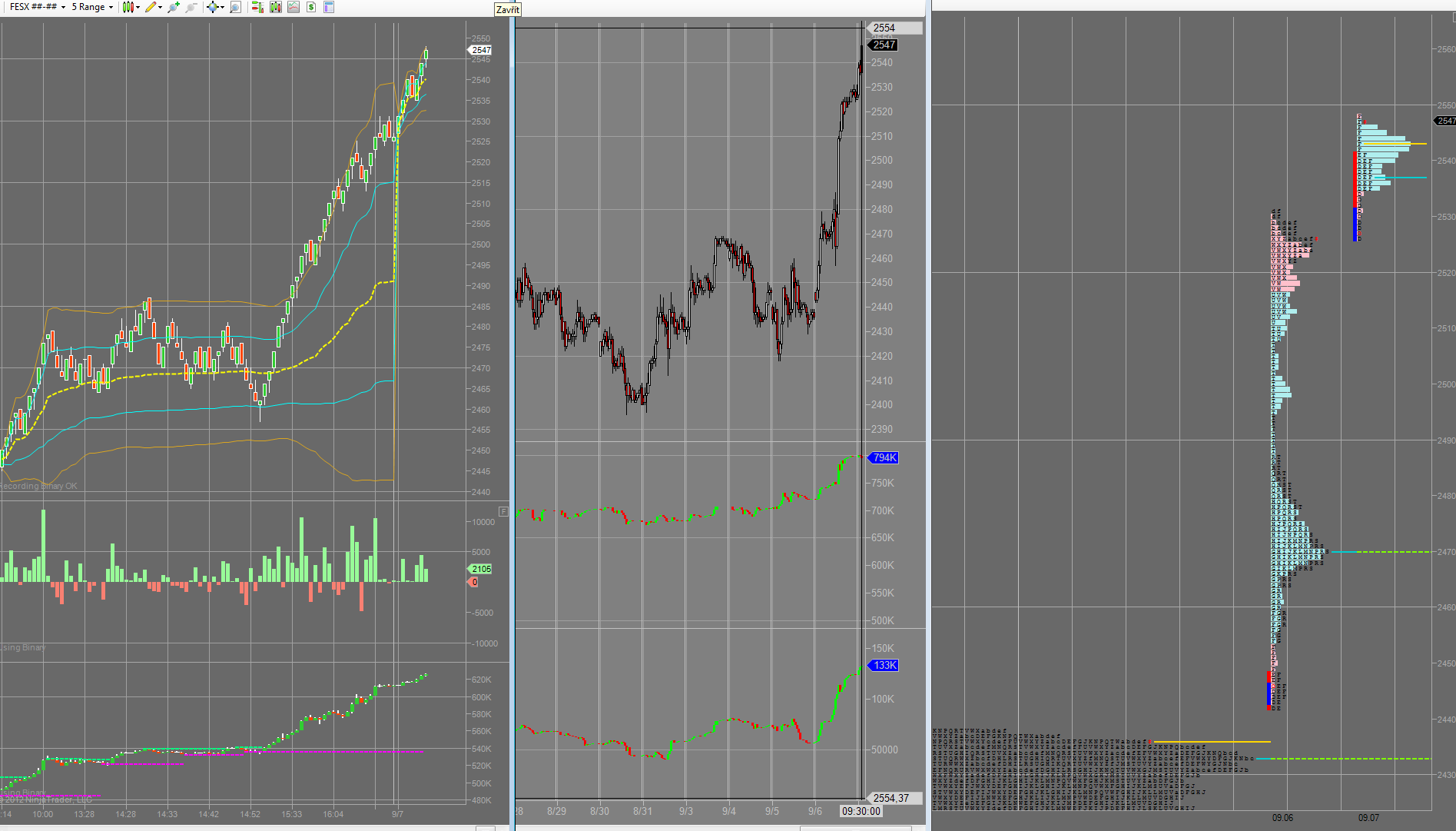This screenshot has height=831, width=1456.
Task: Open the Chart Trader icon
Action: tap(257, 7)
